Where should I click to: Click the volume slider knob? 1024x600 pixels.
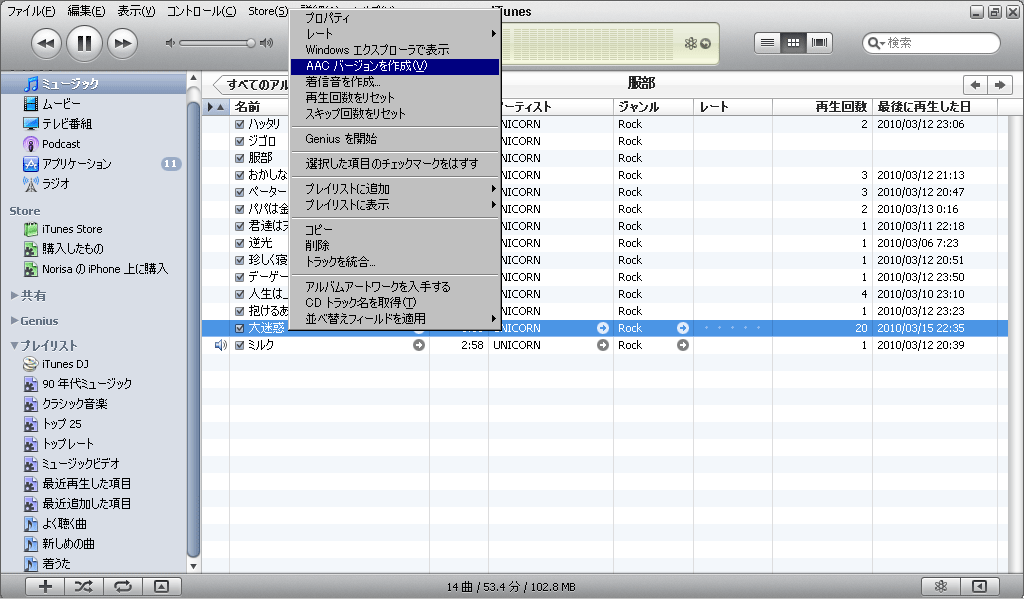251,43
